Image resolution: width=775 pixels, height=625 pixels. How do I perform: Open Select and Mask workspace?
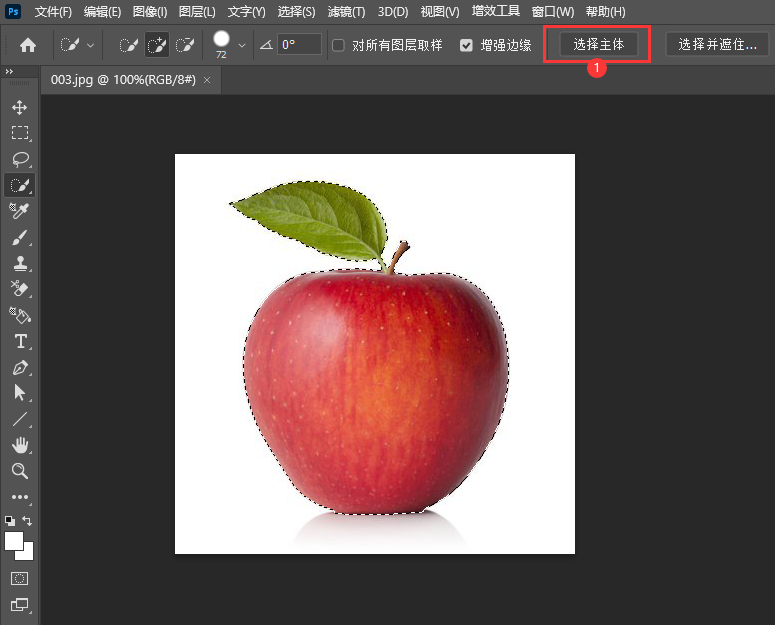point(717,44)
